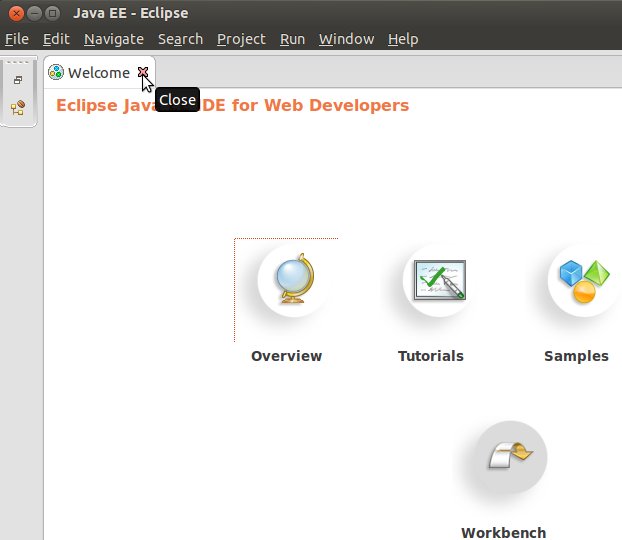Close the Welcome tab

coord(143,72)
